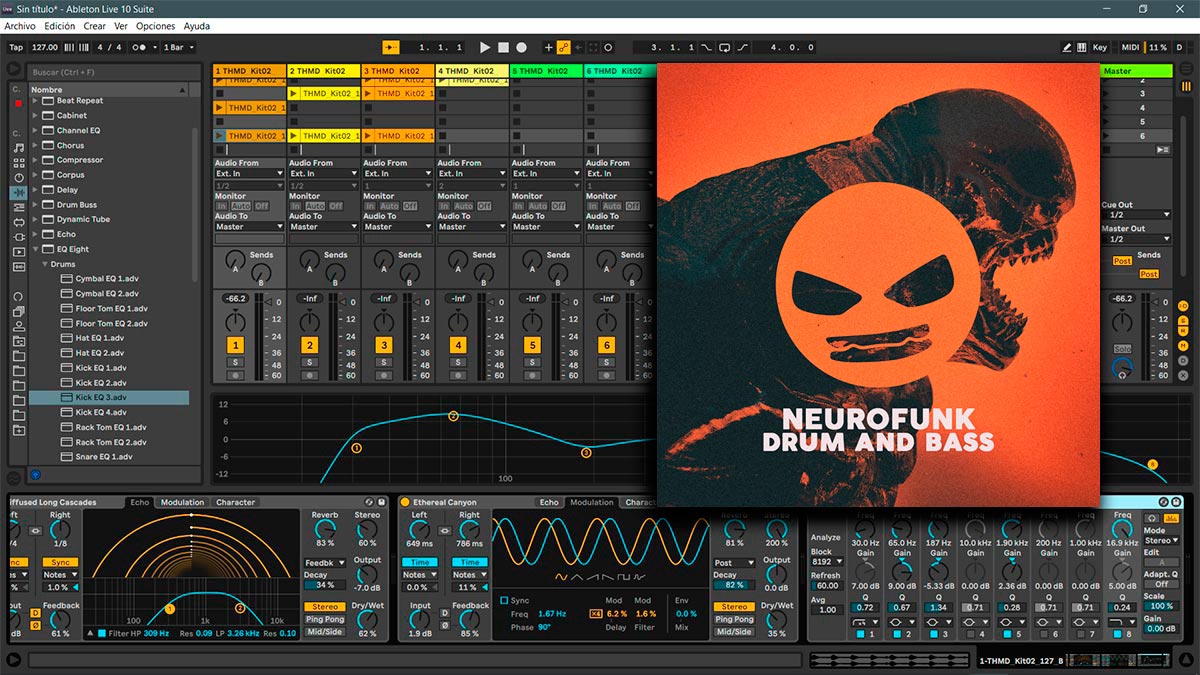This screenshot has width=1200, height=675.
Task: Stop playback with the Stop button
Action: coord(503,47)
